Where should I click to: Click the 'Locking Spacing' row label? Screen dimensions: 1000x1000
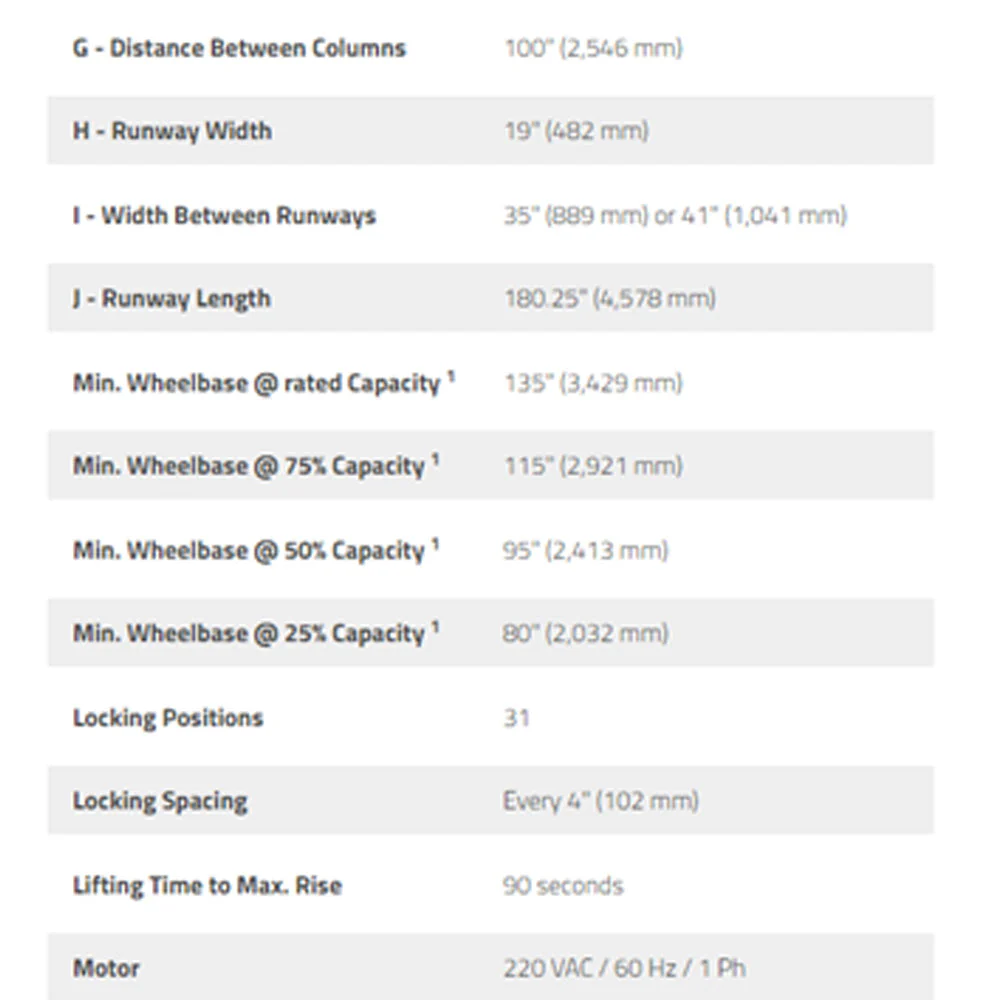159,801
